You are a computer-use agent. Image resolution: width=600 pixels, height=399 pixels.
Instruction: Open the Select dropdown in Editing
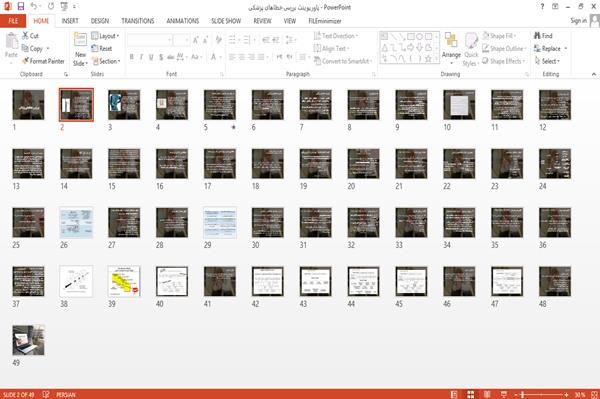point(548,61)
